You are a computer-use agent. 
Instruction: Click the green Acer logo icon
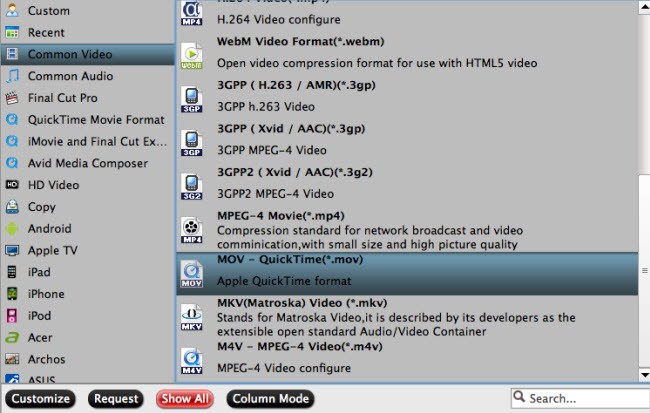coord(12,338)
